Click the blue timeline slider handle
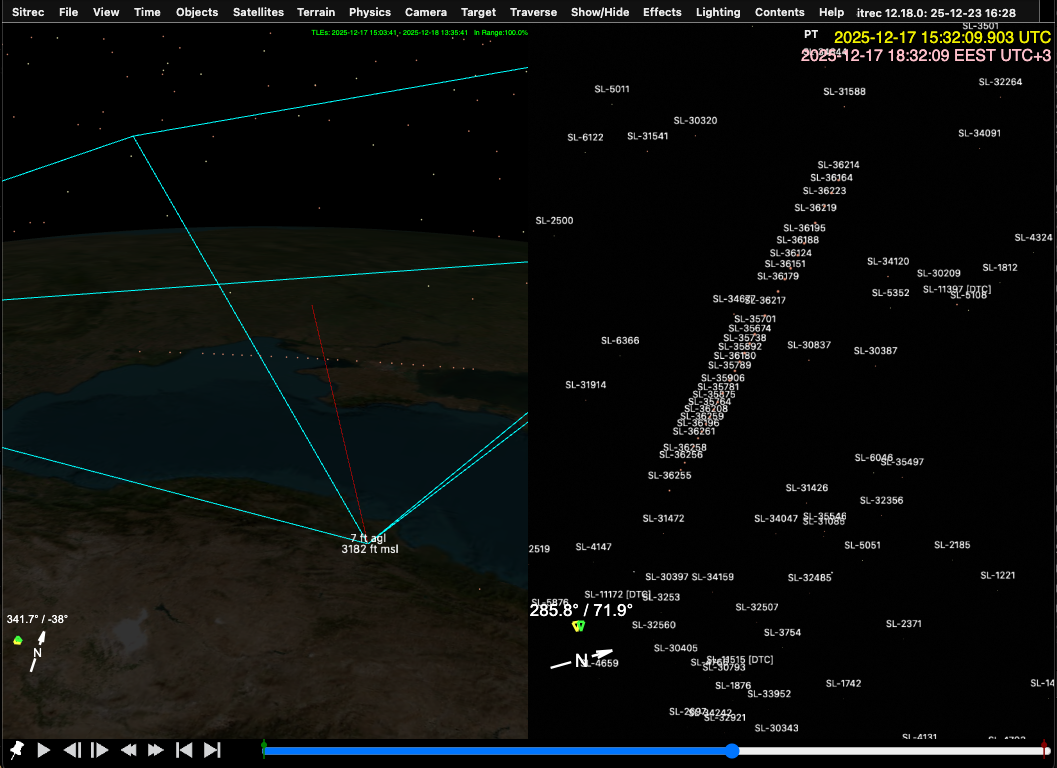Image resolution: width=1057 pixels, height=768 pixels. [732, 750]
